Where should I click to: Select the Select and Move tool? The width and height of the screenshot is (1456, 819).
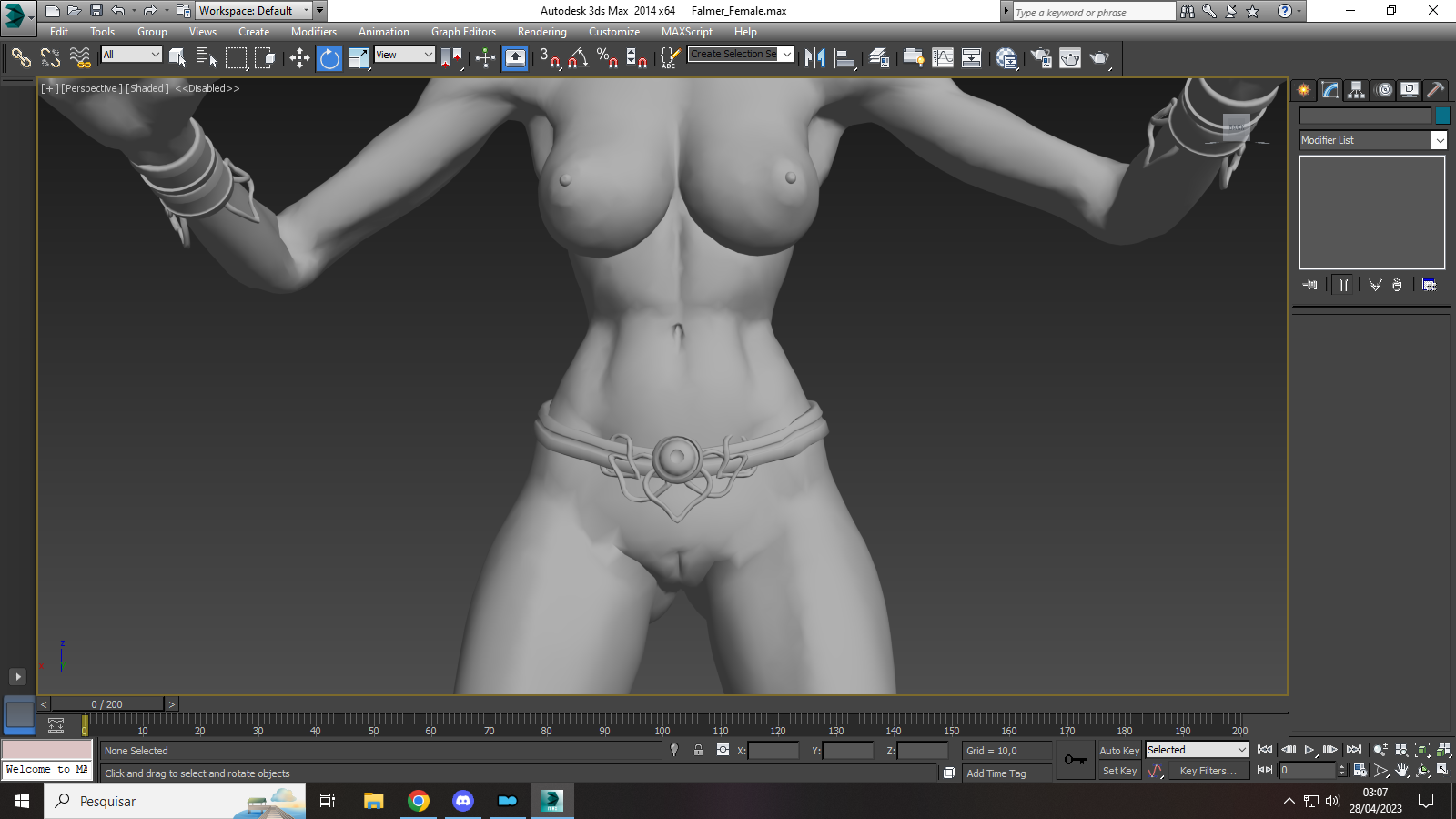tap(299, 58)
